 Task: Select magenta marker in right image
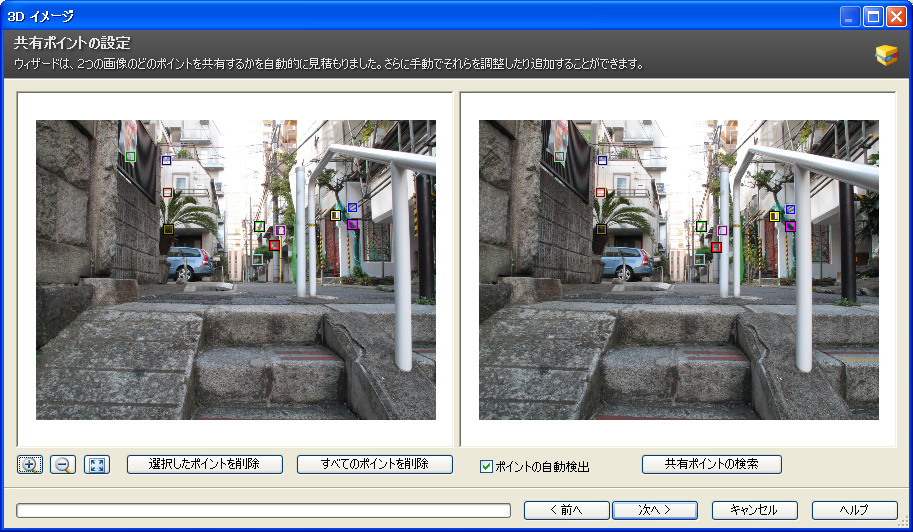pos(790,226)
